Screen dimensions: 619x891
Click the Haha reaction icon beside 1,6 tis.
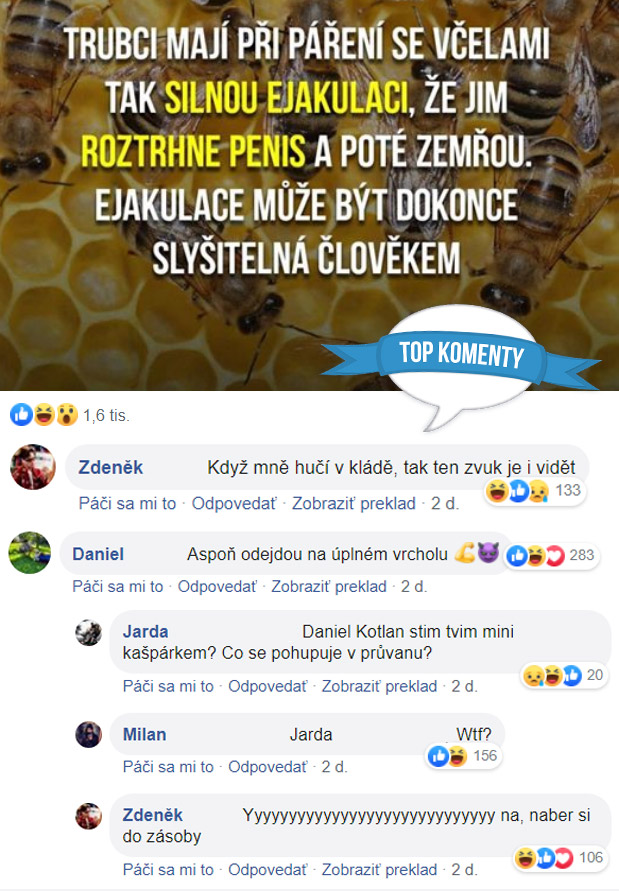[44, 415]
